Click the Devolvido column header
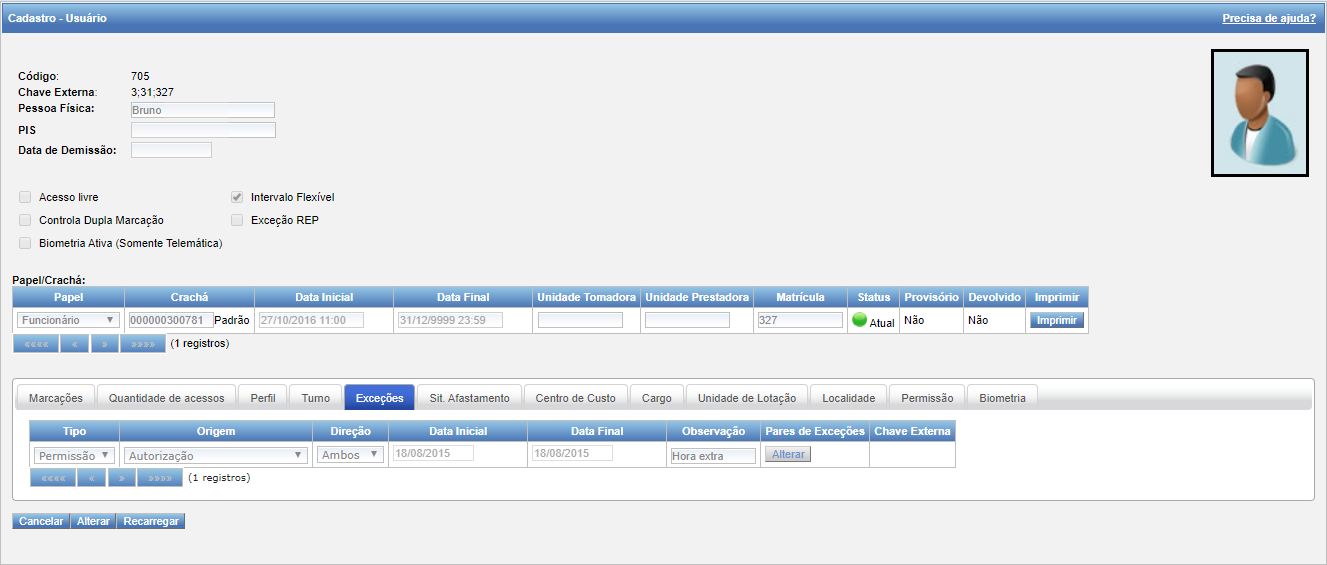Screen dimensions: 1327x565 tap(995, 297)
